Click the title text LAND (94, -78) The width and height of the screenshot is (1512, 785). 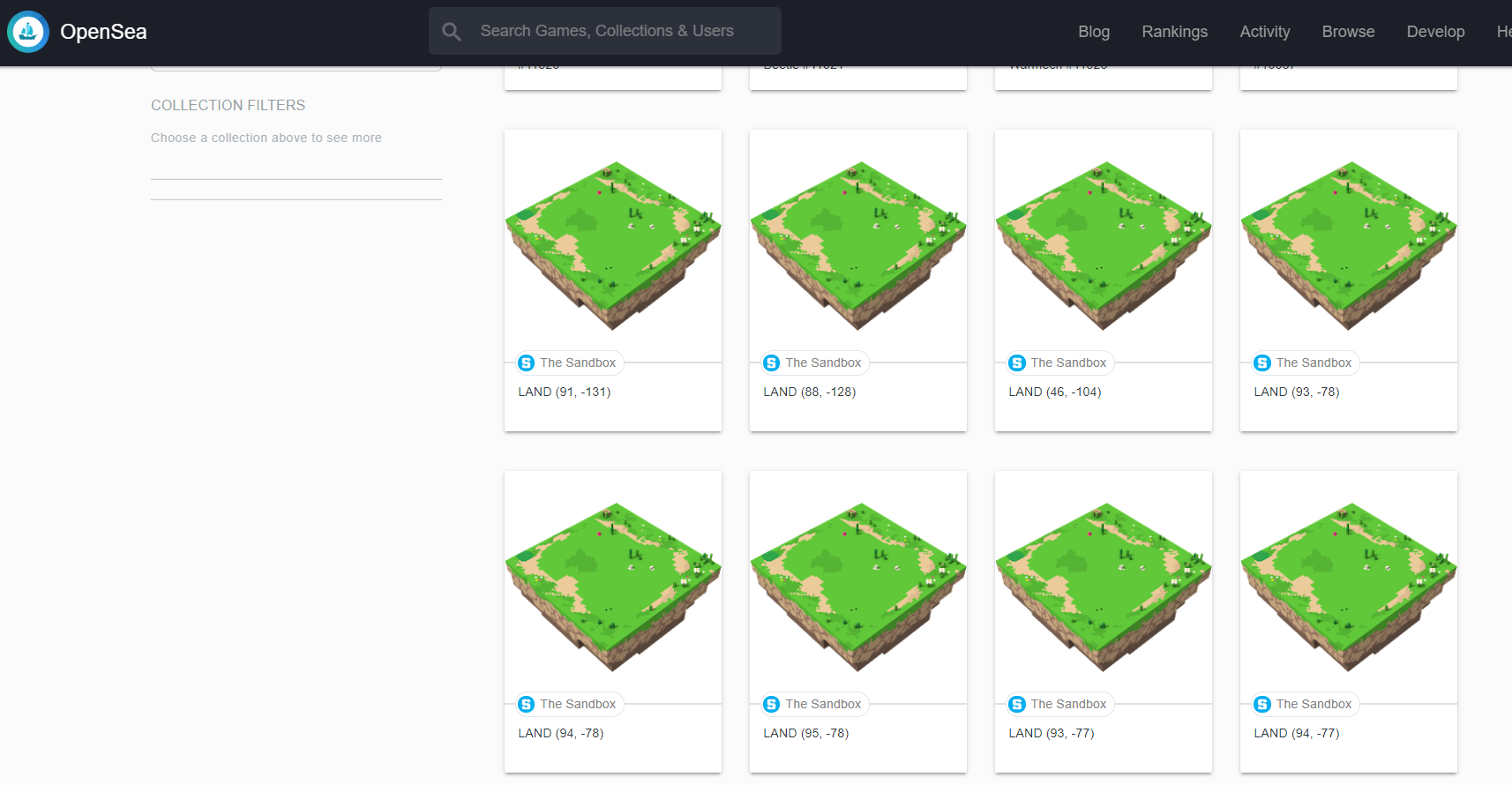coord(561,733)
